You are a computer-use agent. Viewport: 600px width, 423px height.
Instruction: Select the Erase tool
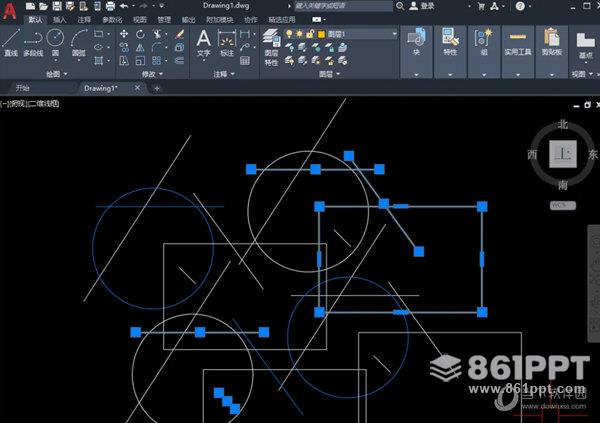point(179,34)
